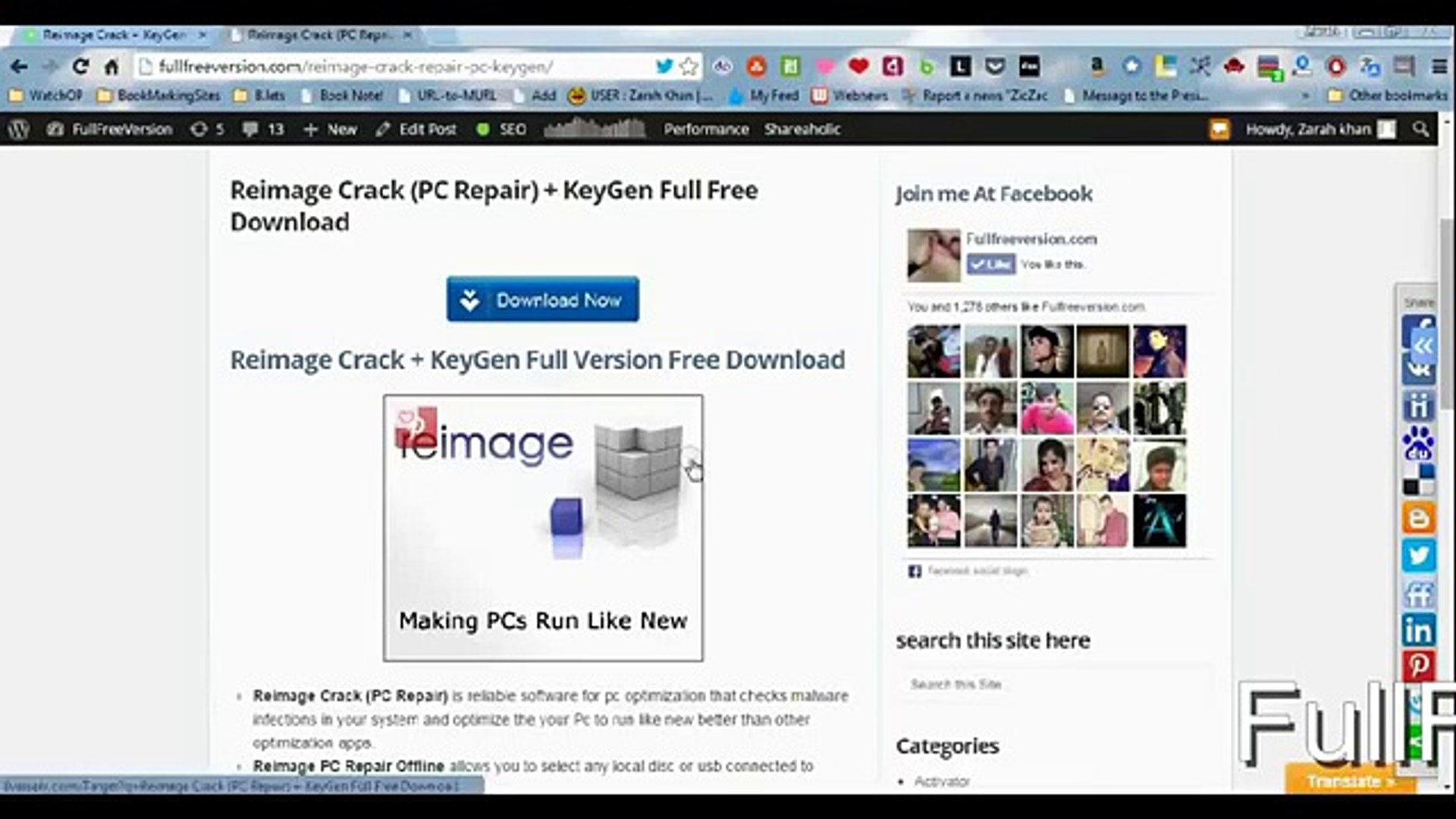Toggle the Facebook Like button
The width and height of the screenshot is (1456, 819).
point(990,264)
